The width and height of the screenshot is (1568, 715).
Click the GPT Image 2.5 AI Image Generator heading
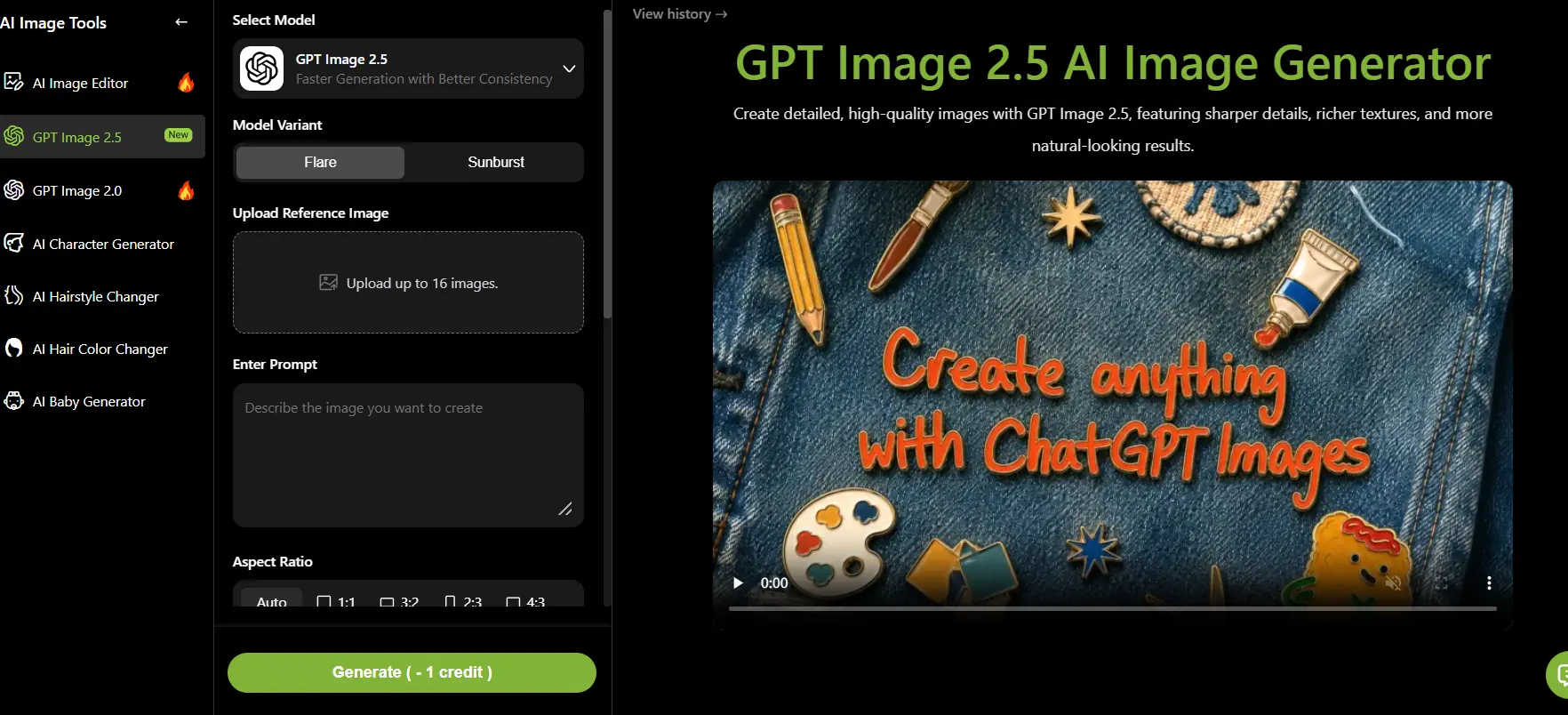[x=1113, y=64]
